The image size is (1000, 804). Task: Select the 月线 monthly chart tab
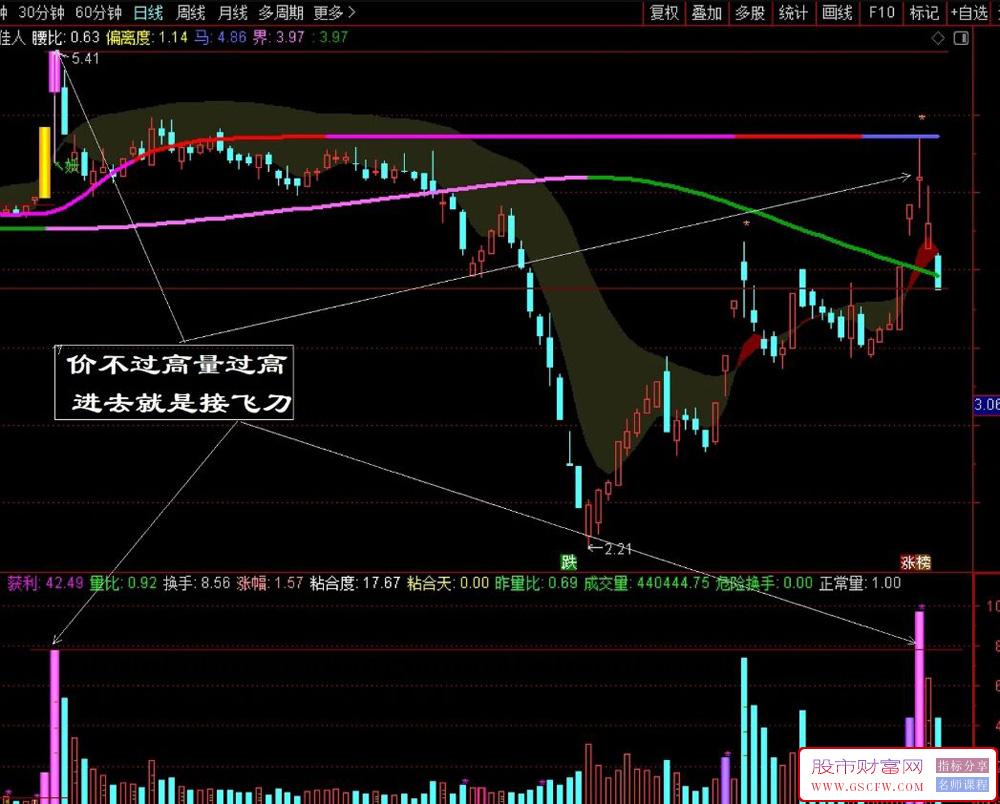(x=232, y=13)
